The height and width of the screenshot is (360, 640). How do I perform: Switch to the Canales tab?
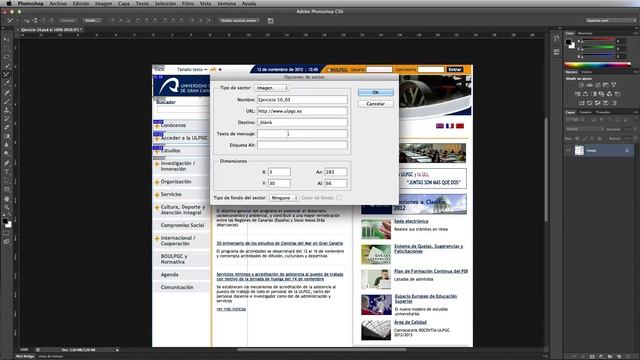tap(585, 112)
